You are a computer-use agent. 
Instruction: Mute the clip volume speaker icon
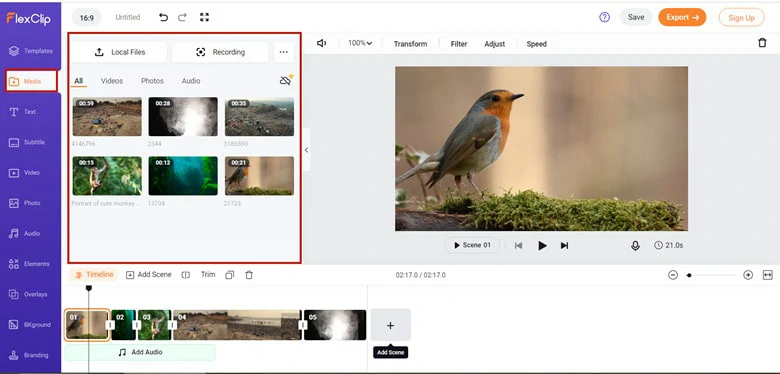coord(321,43)
